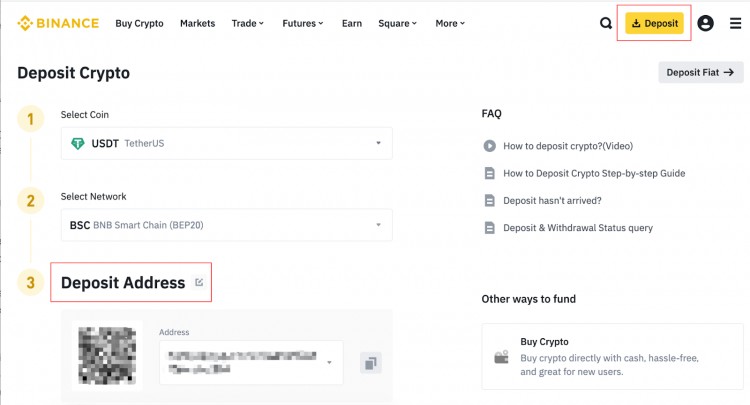Click the Other ways to fund heading

point(529,299)
